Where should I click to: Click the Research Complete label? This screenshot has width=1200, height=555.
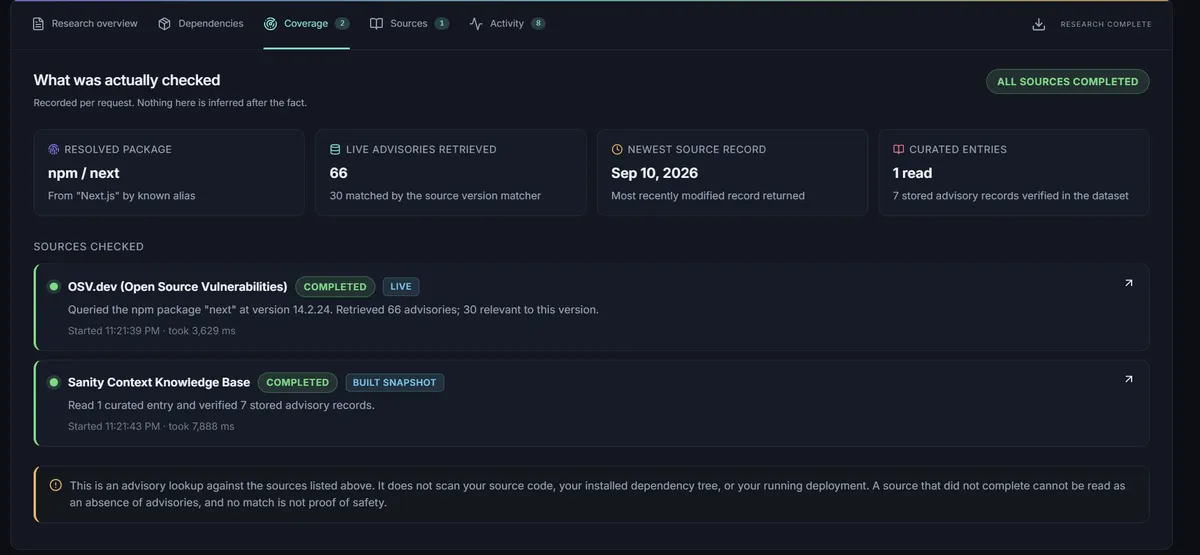click(x=1106, y=24)
